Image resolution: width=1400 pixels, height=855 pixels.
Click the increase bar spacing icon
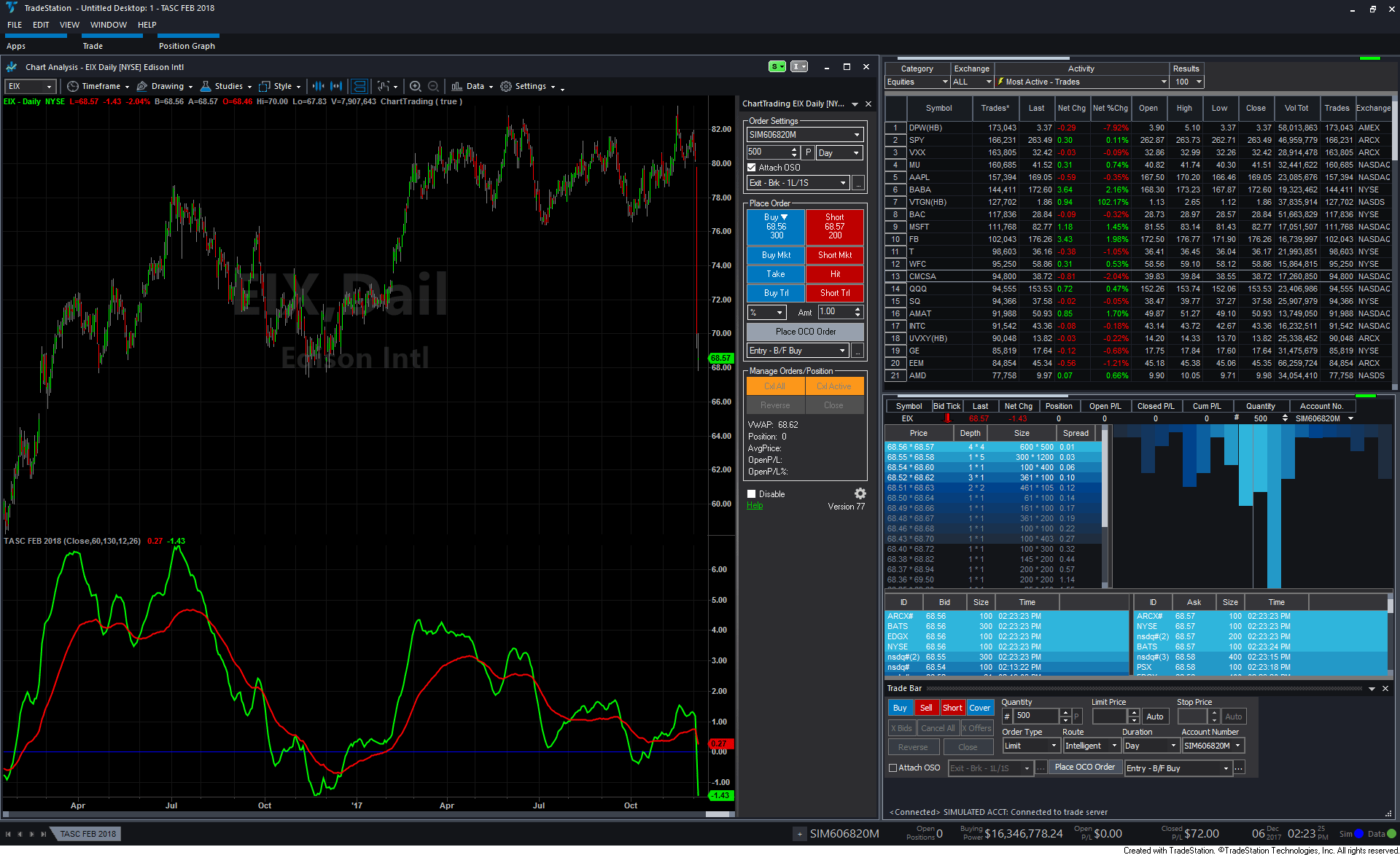click(336, 86)
